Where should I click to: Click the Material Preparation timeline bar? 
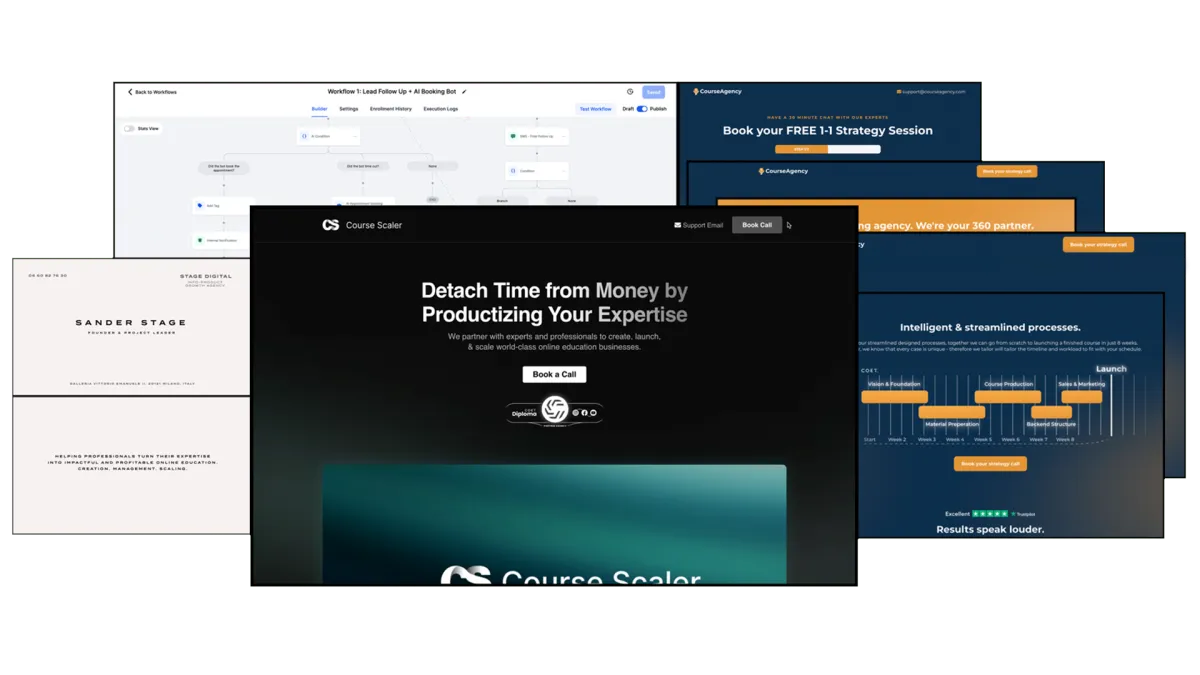[x=952, y=412]
